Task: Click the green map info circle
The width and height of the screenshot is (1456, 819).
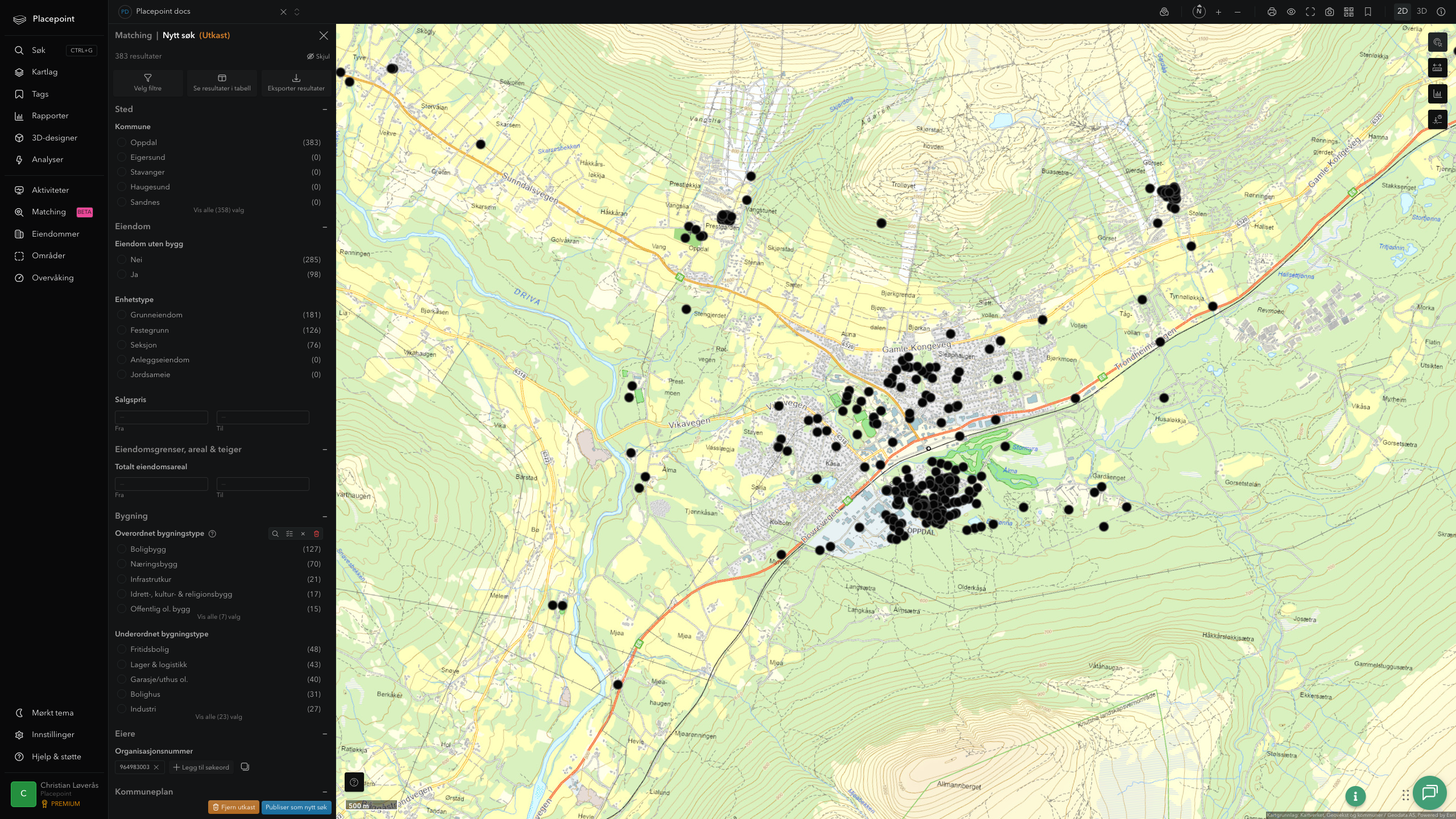Action: coord(1355,796)
